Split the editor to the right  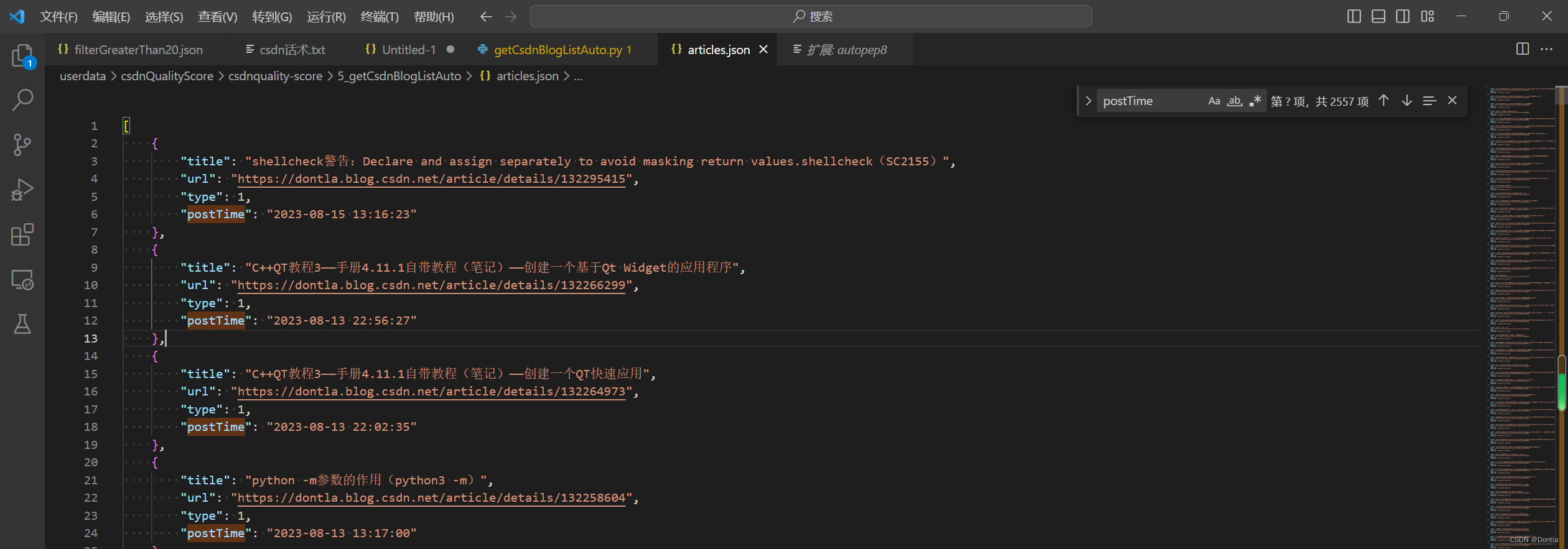(x=1523, y=49)
